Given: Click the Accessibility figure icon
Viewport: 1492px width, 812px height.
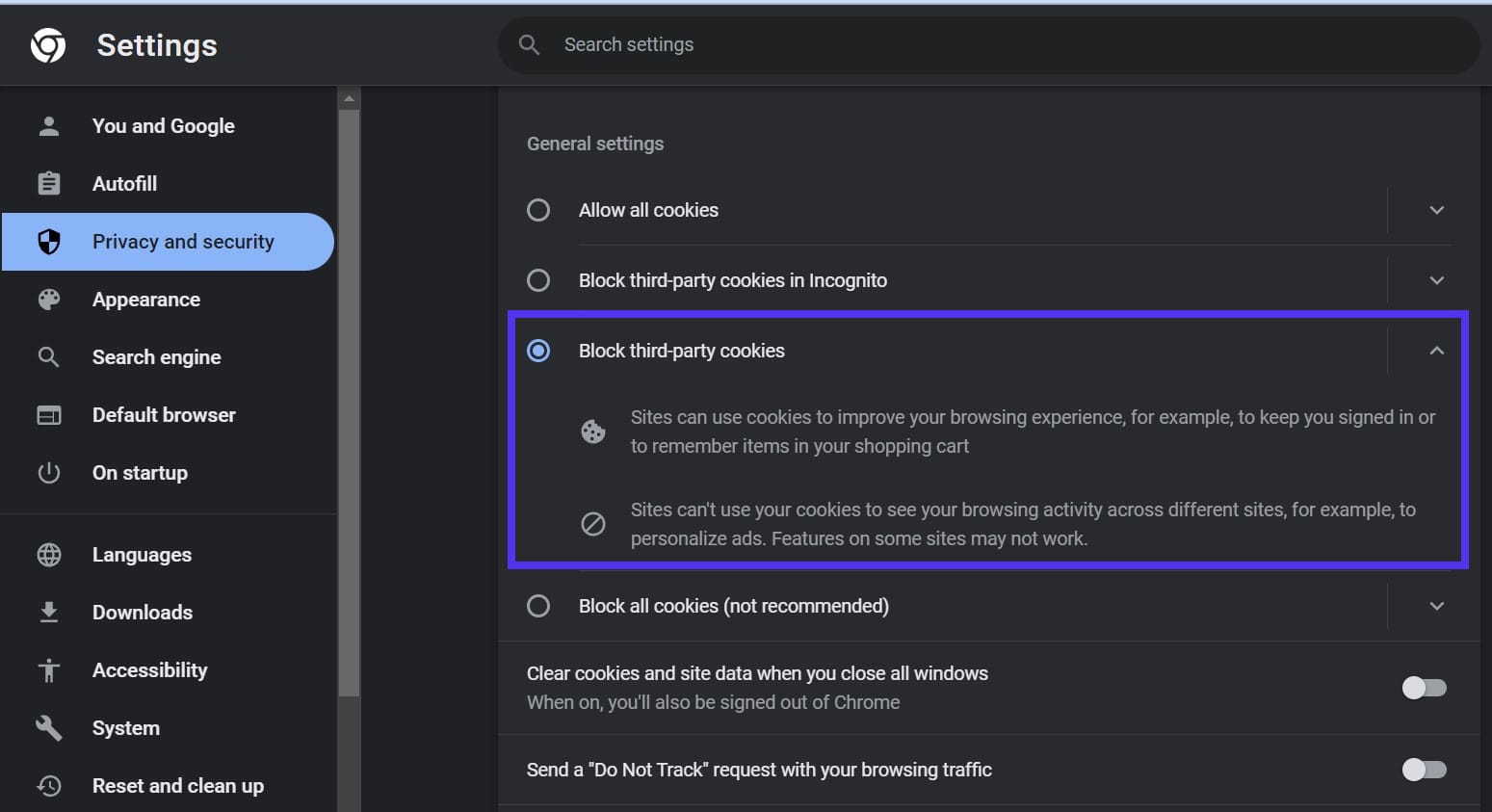Looking at the screenshot, I should (x=49, y=670).
